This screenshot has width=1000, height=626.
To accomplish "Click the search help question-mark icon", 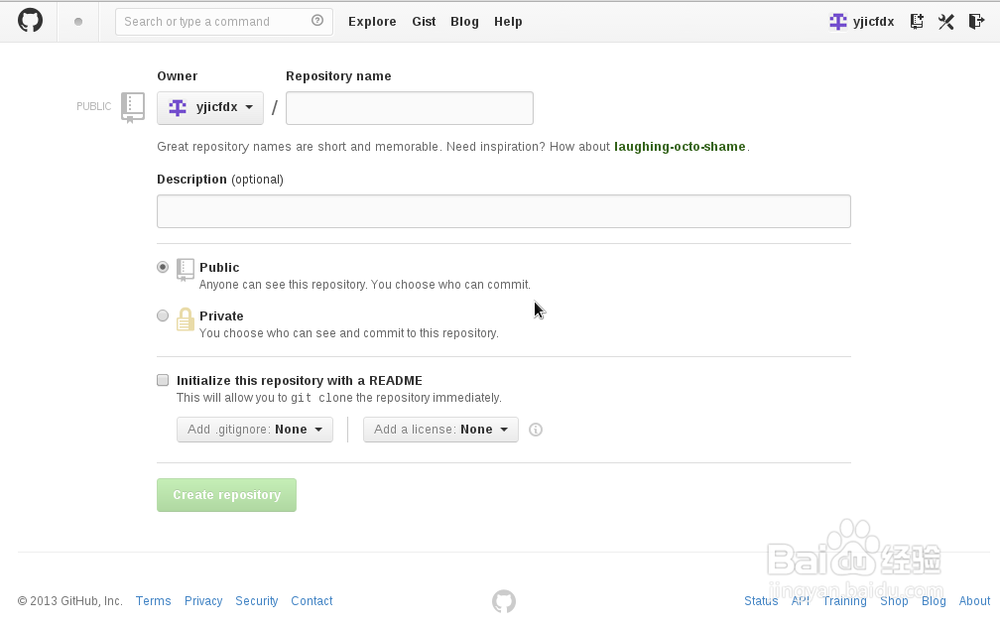I will pyautogui.click(x=318, y=21).
